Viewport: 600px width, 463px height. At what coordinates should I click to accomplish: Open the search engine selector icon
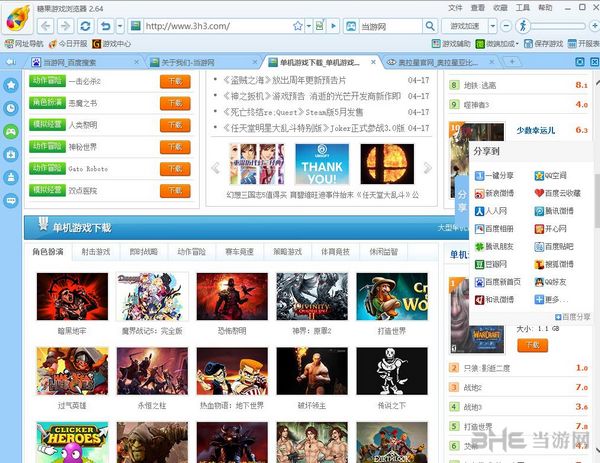tap(351, 26)
